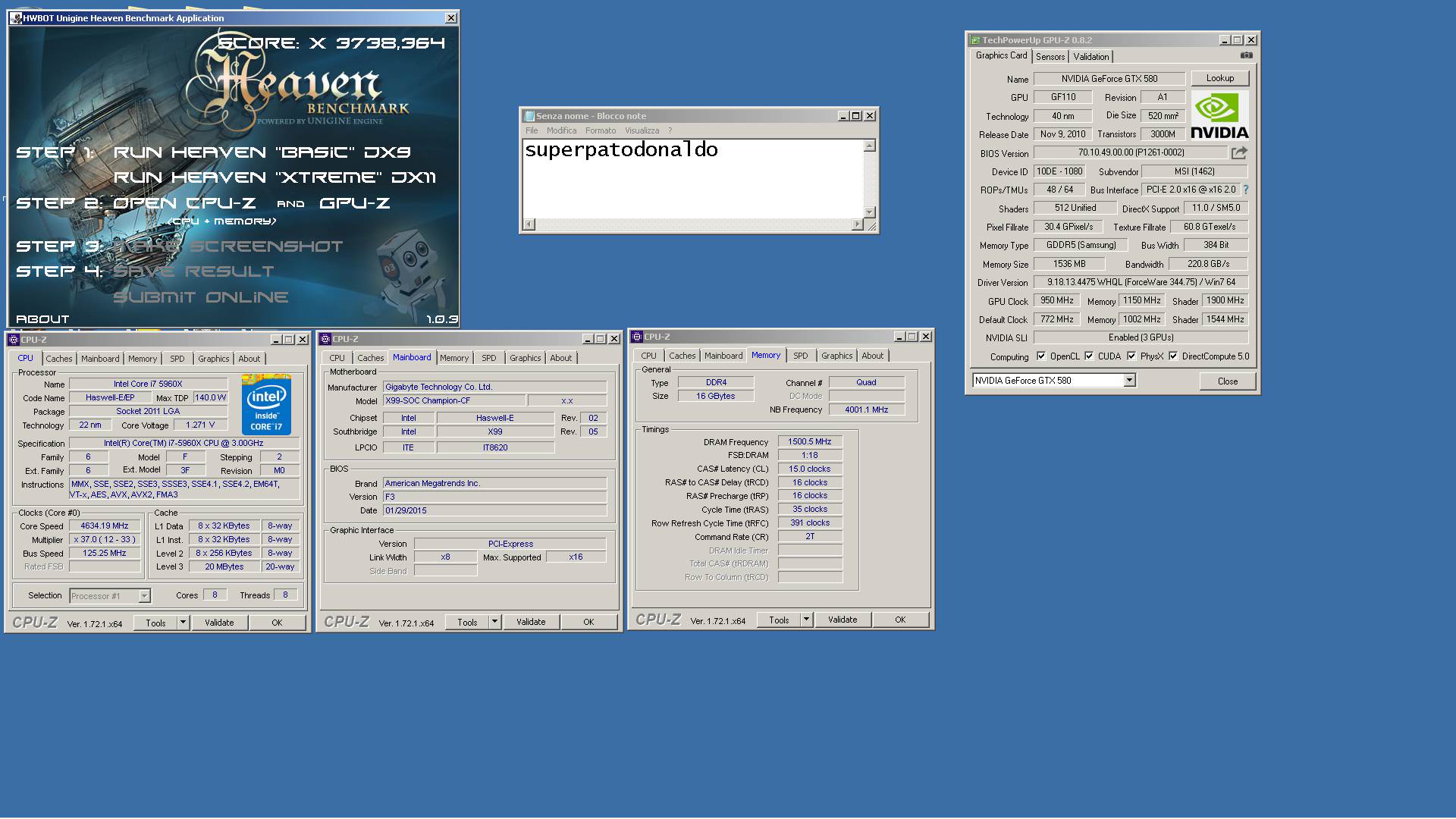Click the Driver Version field in GPU-Z

(x=1141, y=282)
